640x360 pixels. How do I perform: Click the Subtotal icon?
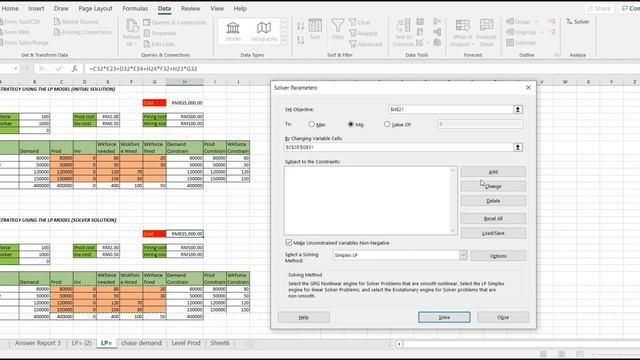tap(510, 42)
